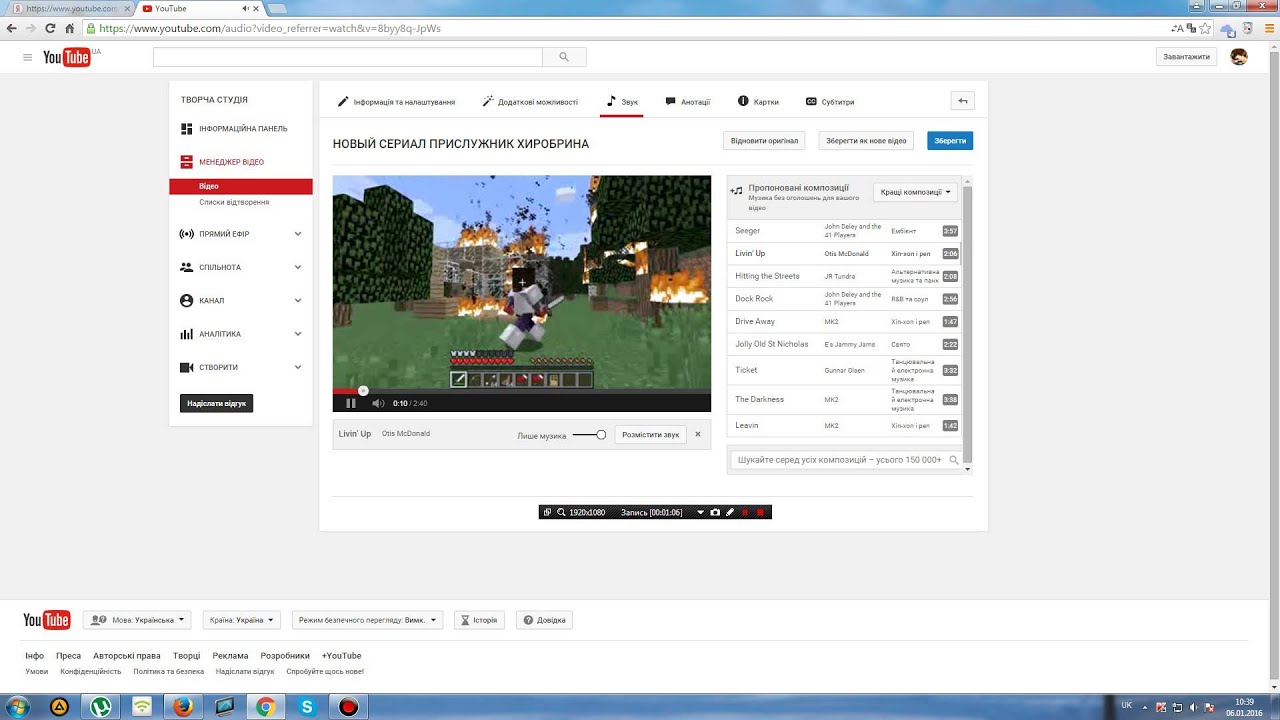Select the Seeger track row
This screenshot has height=720, width=1280.
[x=844, y=231]
